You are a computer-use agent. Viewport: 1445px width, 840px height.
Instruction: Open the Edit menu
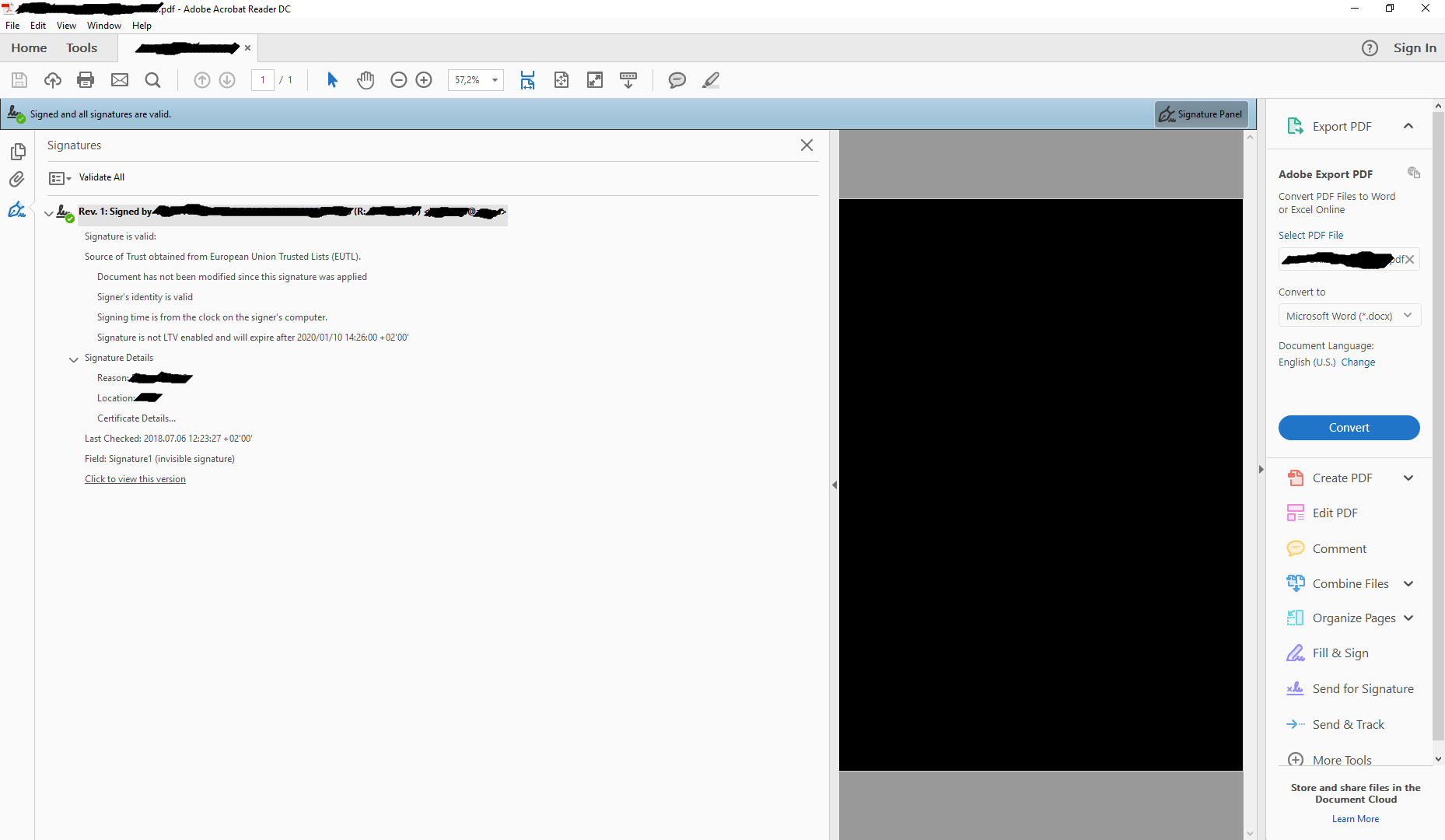click(38, 26)
